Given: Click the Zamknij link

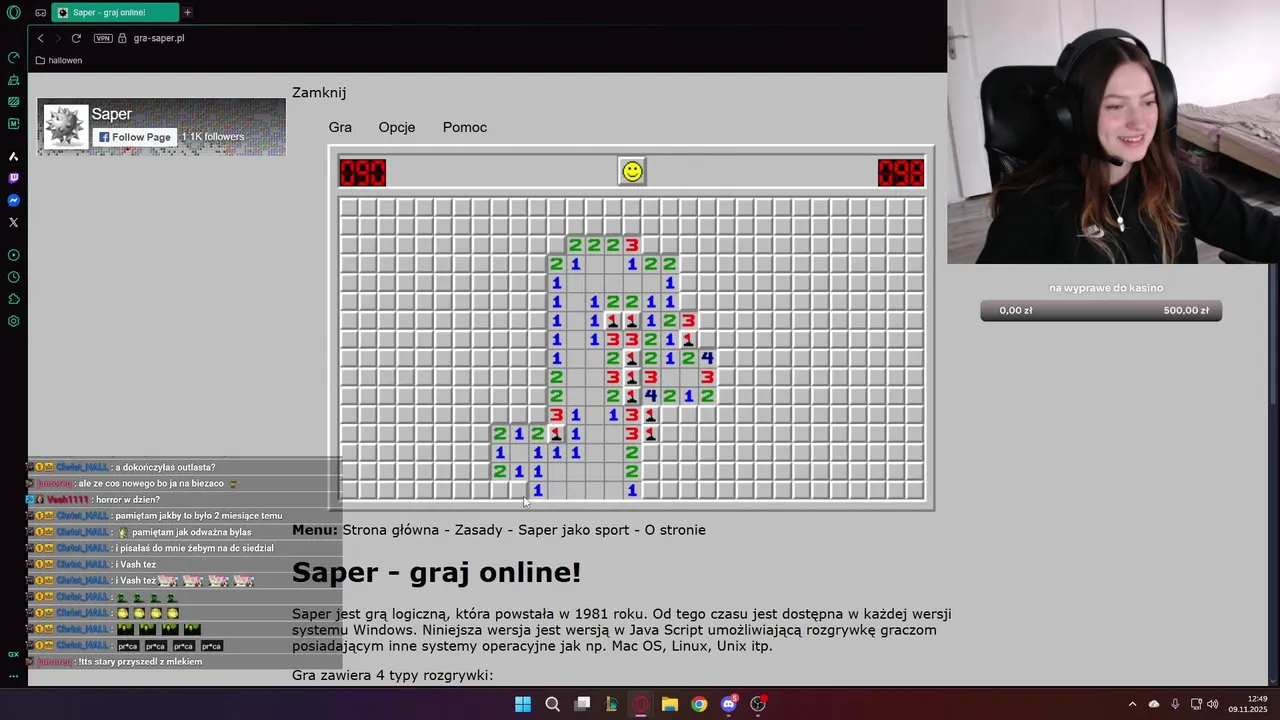Looking at the screenshot, I should [319, 92].
